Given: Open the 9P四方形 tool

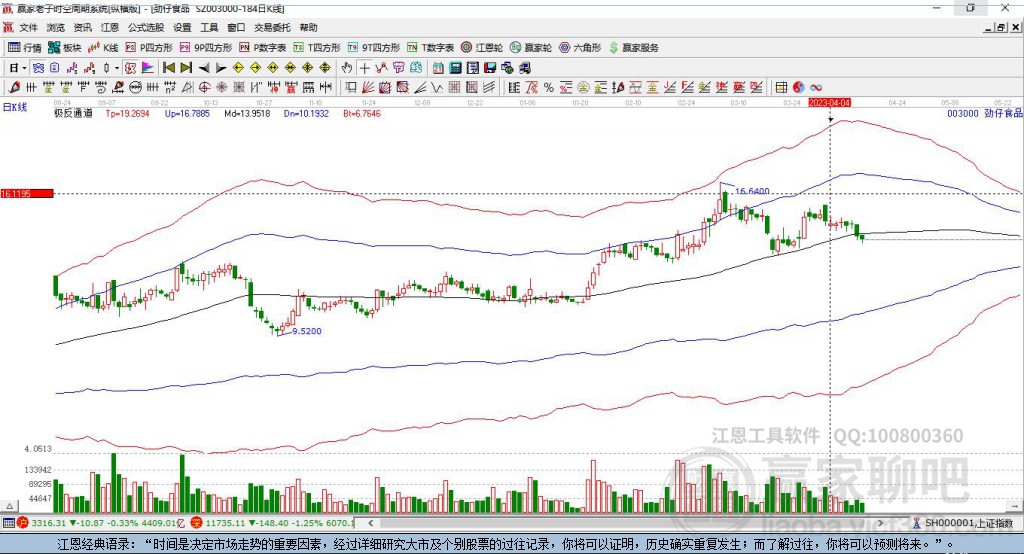Looking at the screenshot, I should click(x=206, y=48).
